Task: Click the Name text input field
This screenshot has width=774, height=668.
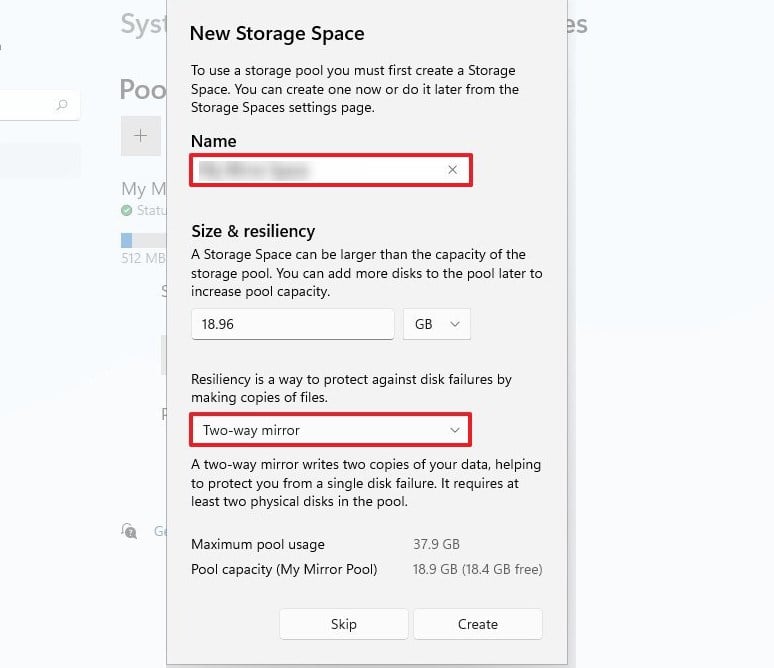Action: click(x=331, y=170)
